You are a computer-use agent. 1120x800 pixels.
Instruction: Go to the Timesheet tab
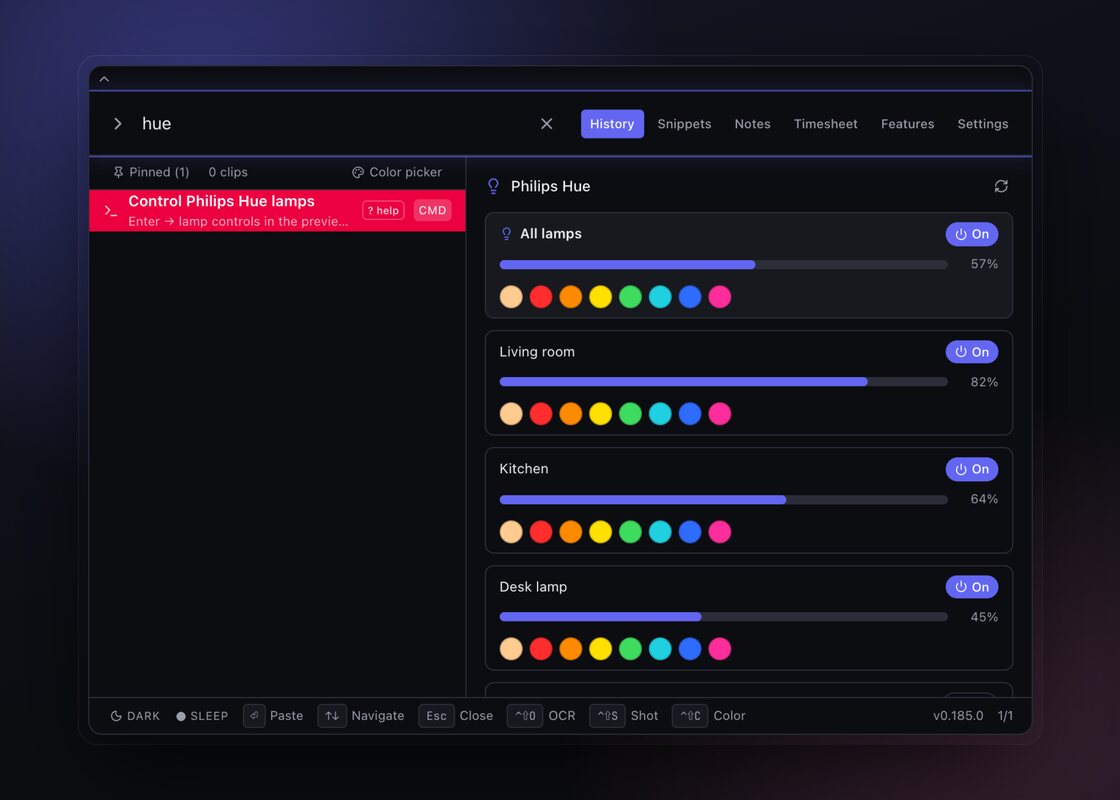pyautogui.click(x=826, y=124)
